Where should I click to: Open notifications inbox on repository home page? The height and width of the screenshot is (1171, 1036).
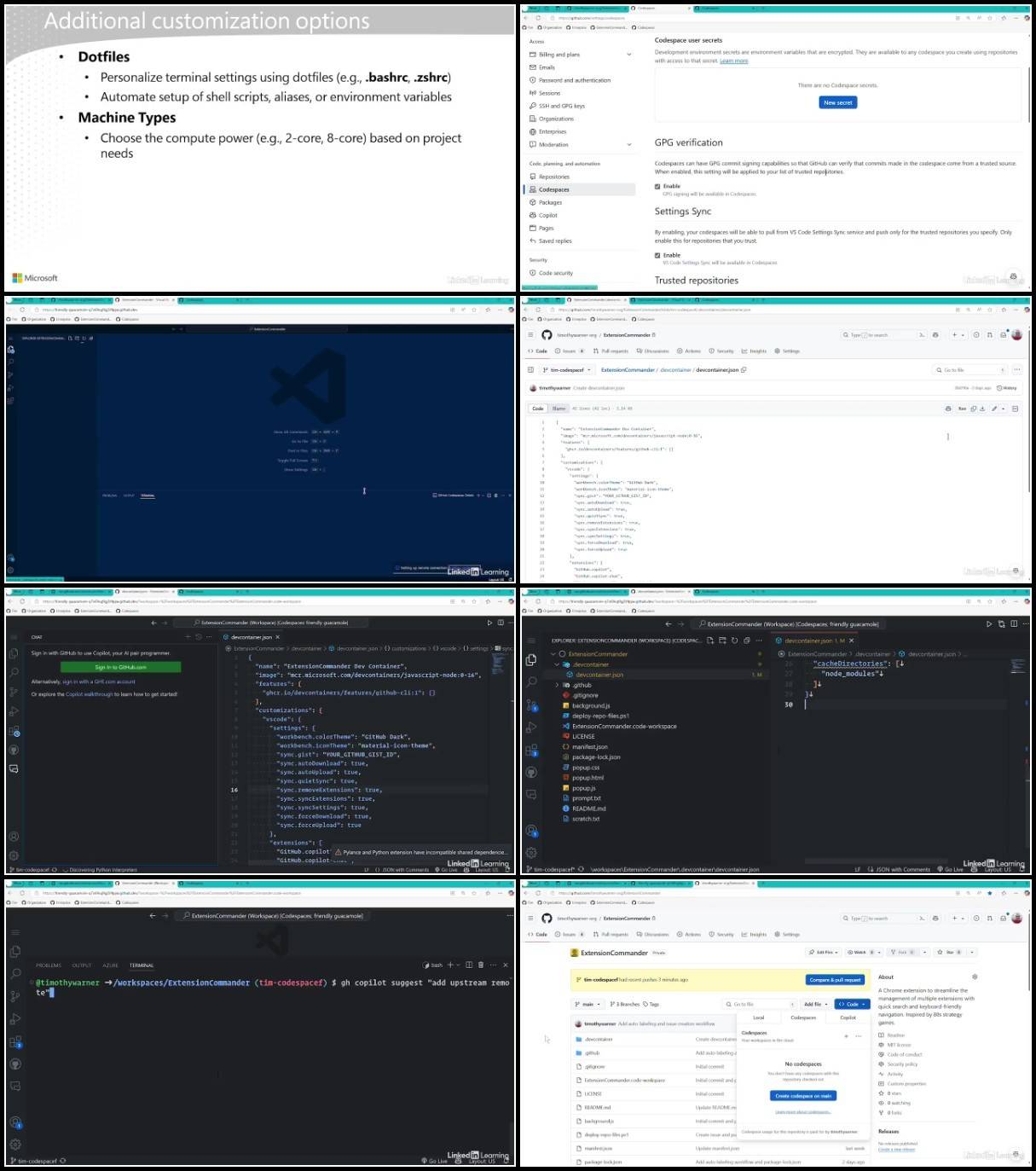coord(1003,919)
